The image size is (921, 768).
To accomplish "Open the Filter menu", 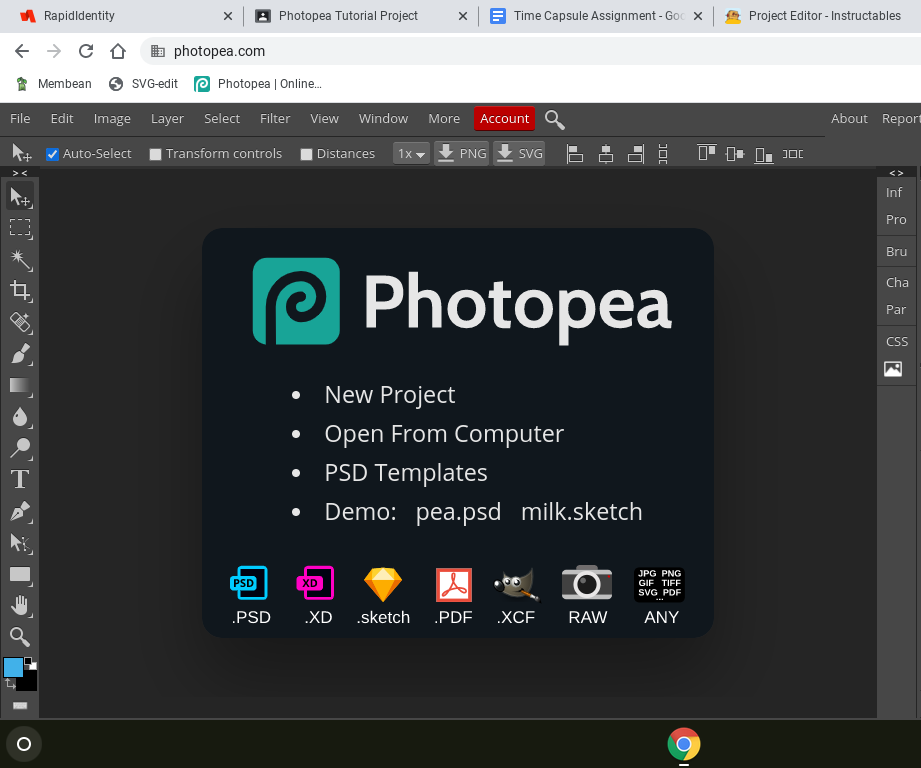I will click(275, 119).
